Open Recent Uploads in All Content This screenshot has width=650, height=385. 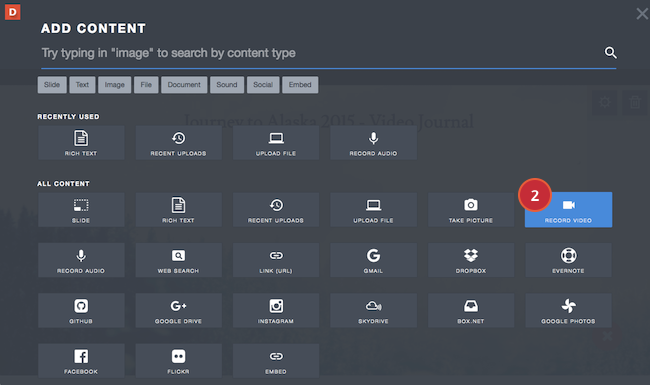276,210
